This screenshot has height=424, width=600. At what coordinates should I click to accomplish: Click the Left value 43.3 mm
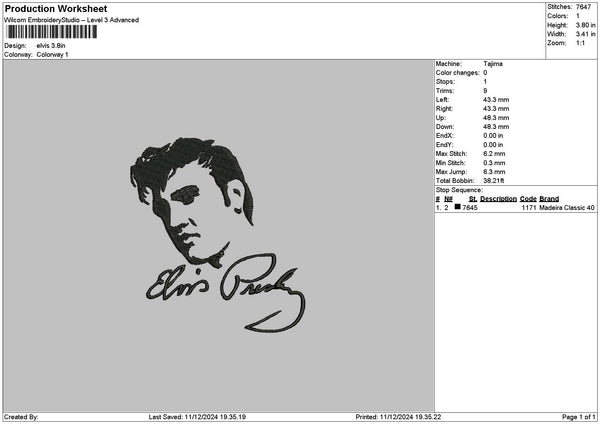(x=496, y=100)
